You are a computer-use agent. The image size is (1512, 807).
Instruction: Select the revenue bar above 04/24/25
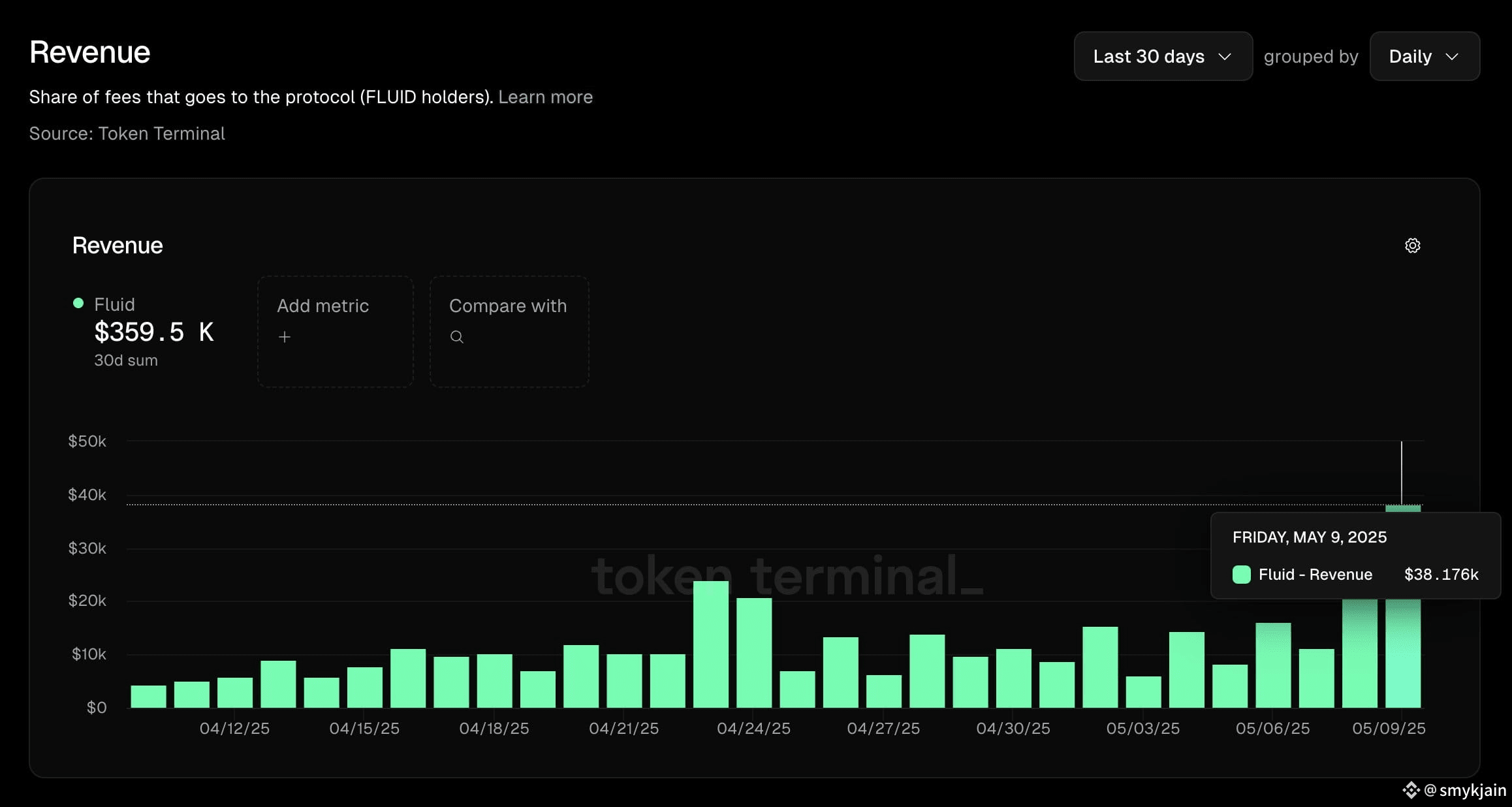click(x=754, y=653)
